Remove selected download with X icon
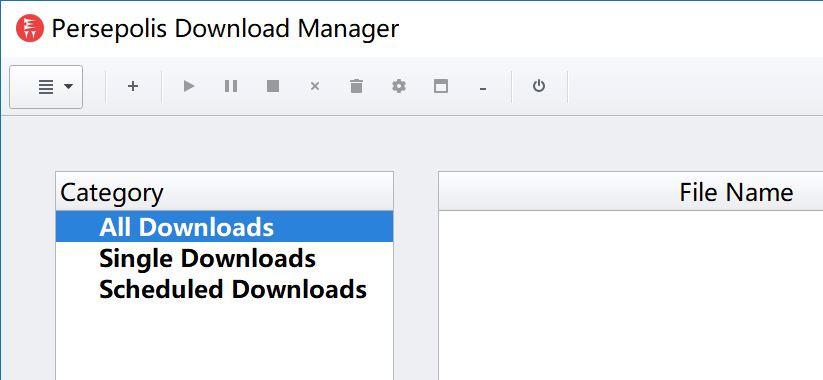823x380 pixels. (x=315, y=86)
